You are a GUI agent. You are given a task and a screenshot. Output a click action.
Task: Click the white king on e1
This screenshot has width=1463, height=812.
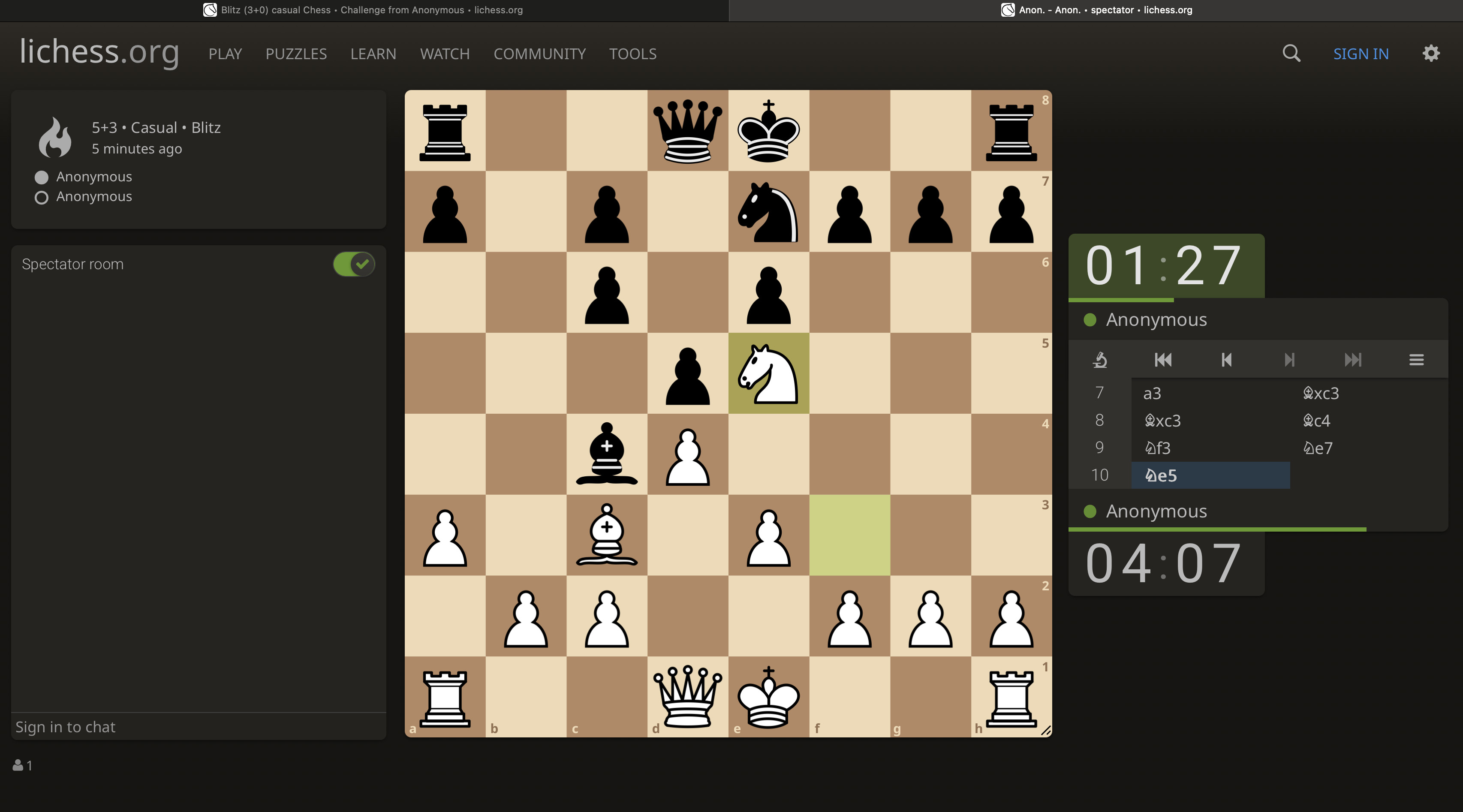[x=768, y=697]
